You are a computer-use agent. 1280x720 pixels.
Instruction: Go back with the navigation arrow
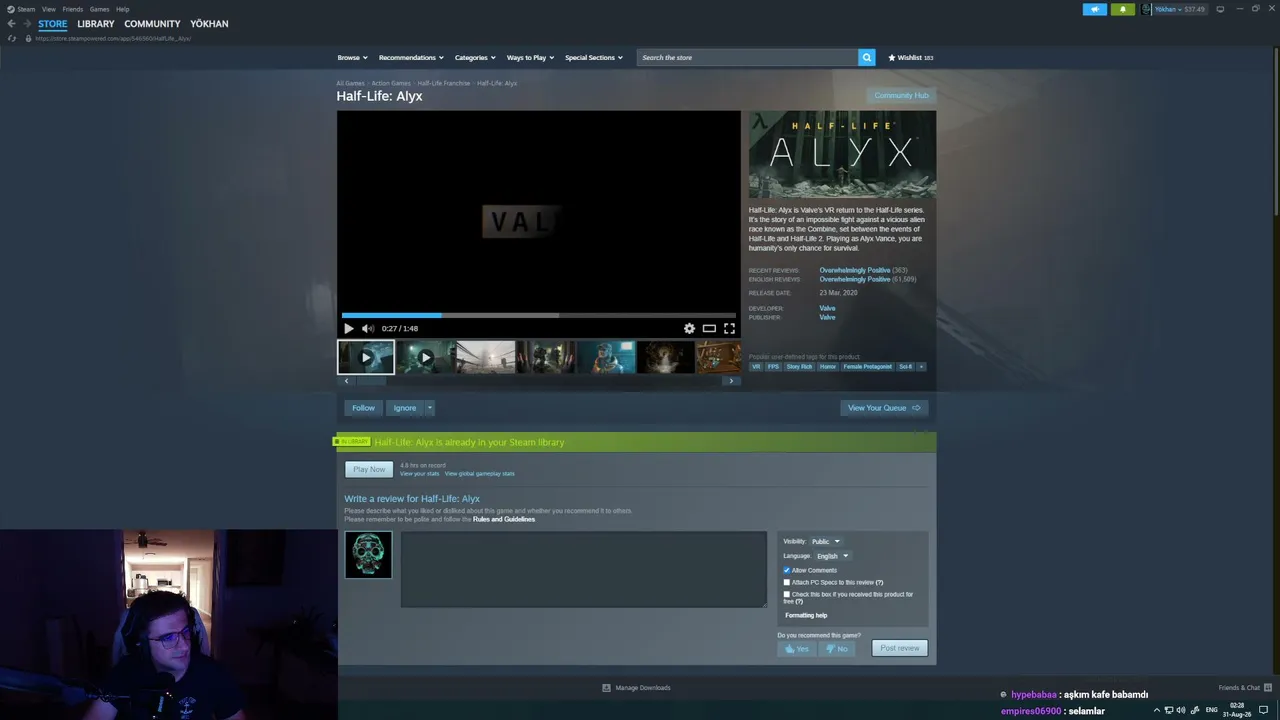point(11,24)
